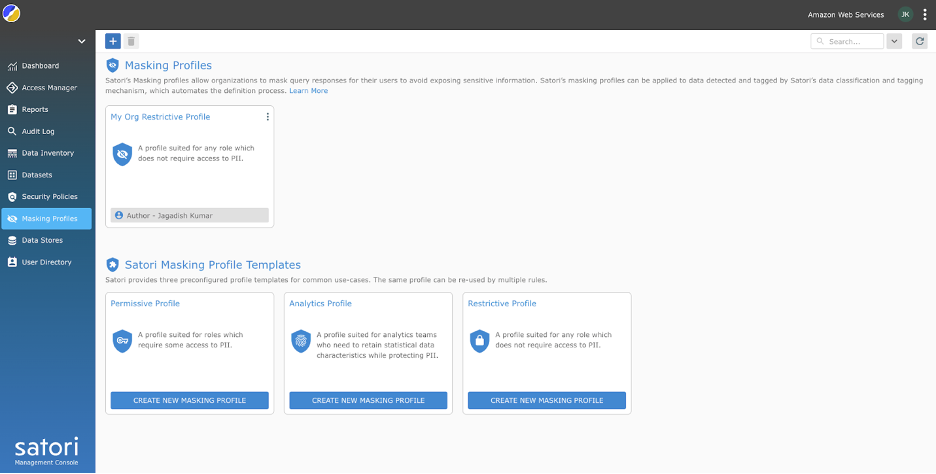Click Author - Jagadish Kumar bar
Screen dimensions: 936x474
190,216
